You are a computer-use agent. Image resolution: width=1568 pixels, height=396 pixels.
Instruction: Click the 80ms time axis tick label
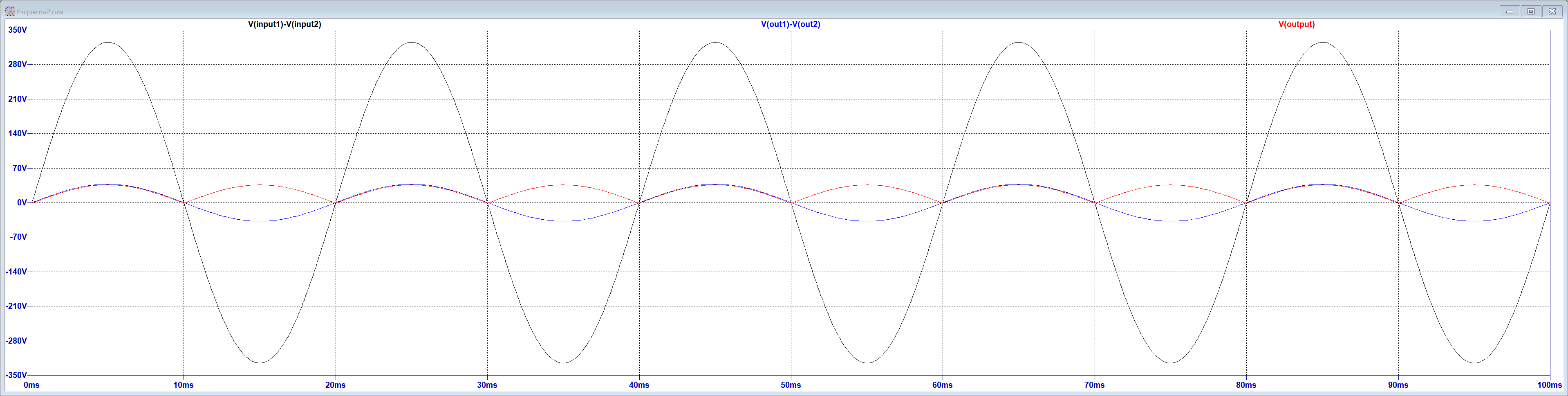[1246, 385]
